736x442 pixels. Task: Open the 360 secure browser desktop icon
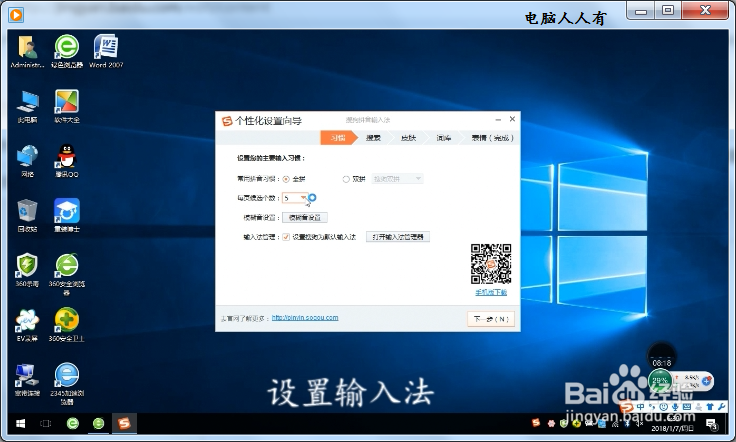pos(67,274)
